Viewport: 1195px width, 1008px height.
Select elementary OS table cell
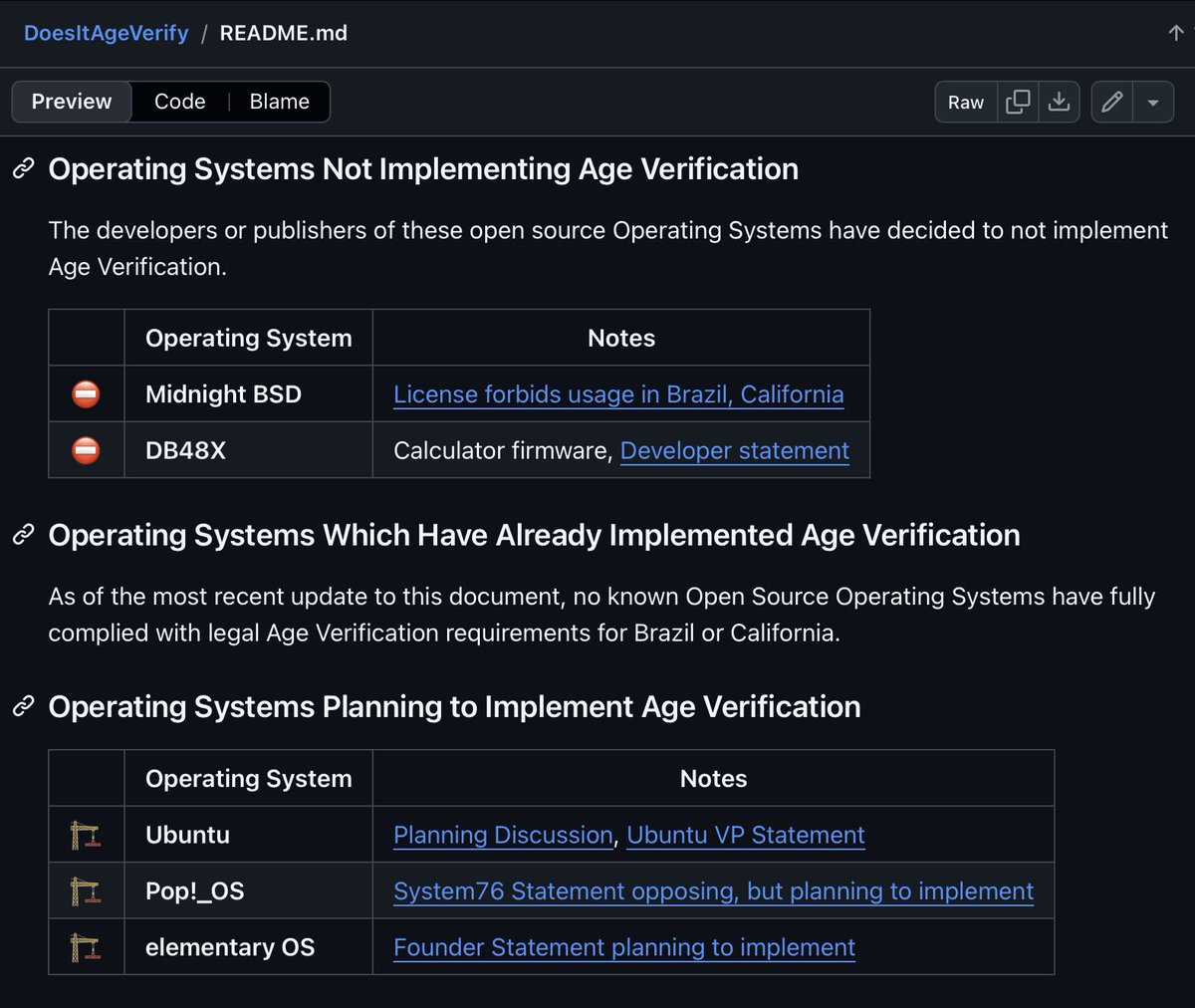[x=249, y=947]
